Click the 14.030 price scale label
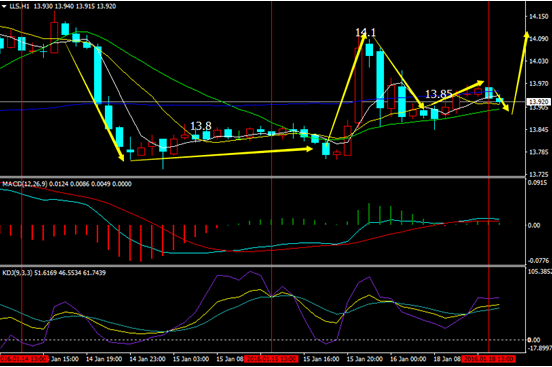 coord(539,61)
